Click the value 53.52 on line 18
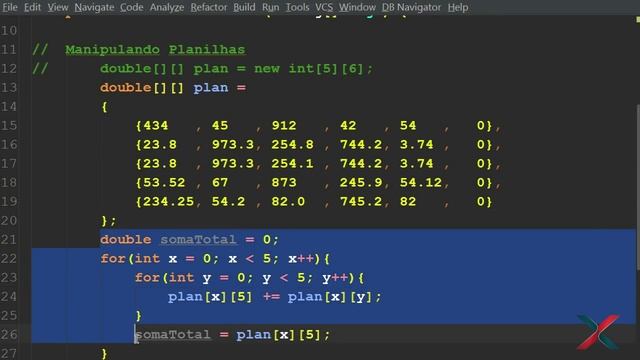The image size is (640, 360). click(164, 182)
